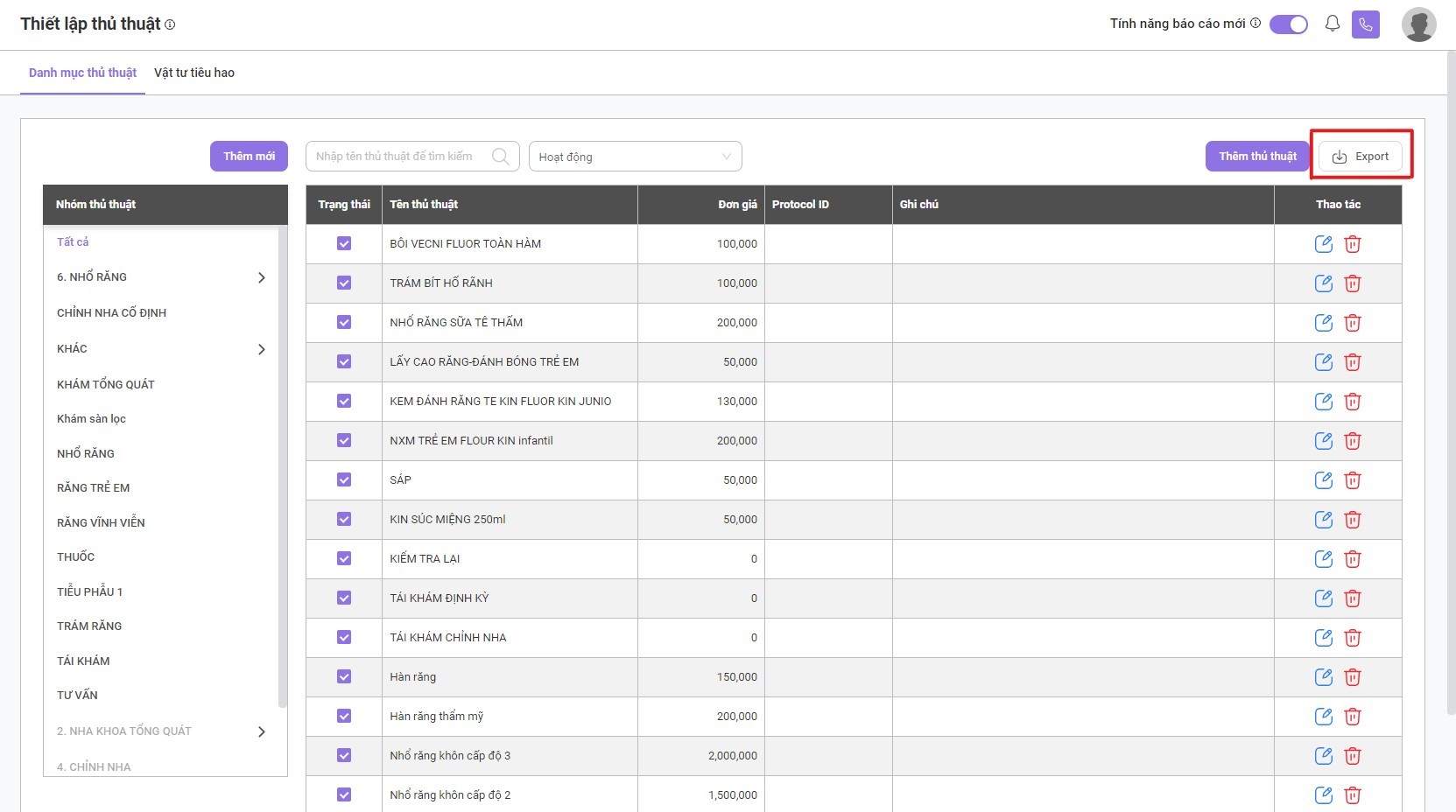Screen dimensions: 1456x812
Task: Click the info icon beside Thiết lập thủ thuật
Action: 170,24
